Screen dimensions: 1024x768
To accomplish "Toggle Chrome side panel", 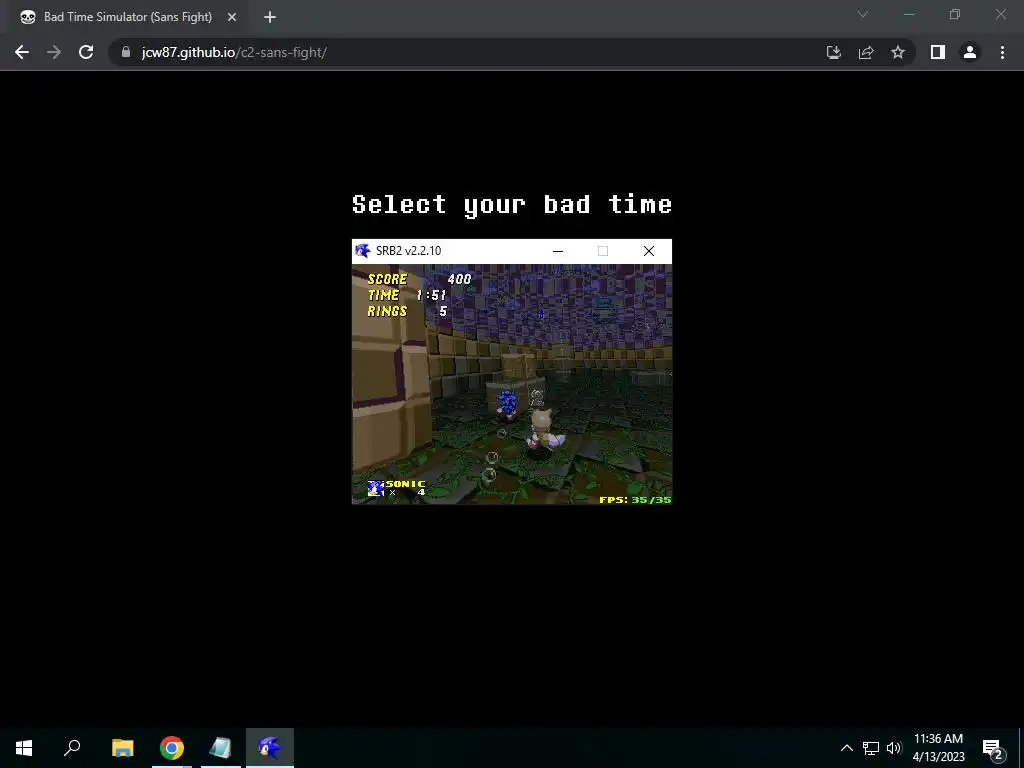I will click(x=938, y=52).
